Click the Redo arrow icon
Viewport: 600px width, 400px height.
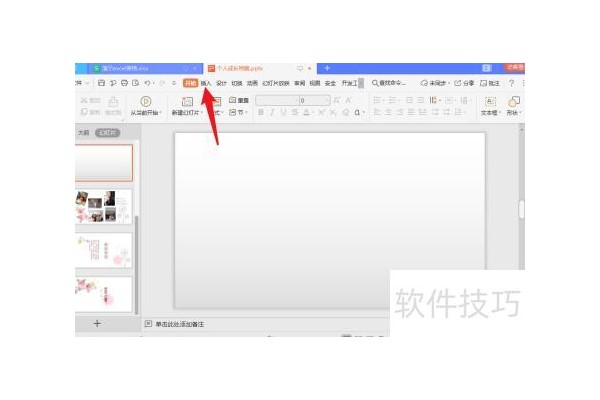tap(162, 83)
